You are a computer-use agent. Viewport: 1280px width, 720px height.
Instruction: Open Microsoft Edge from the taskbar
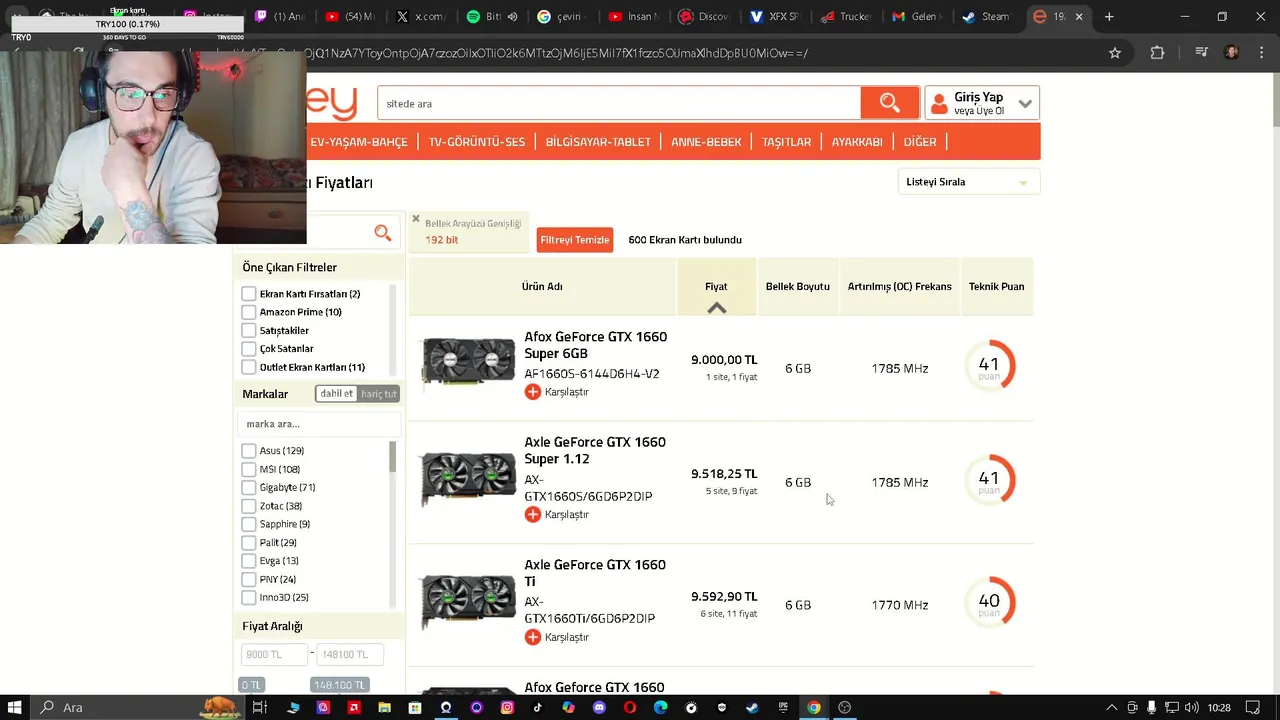click(660, 707)
